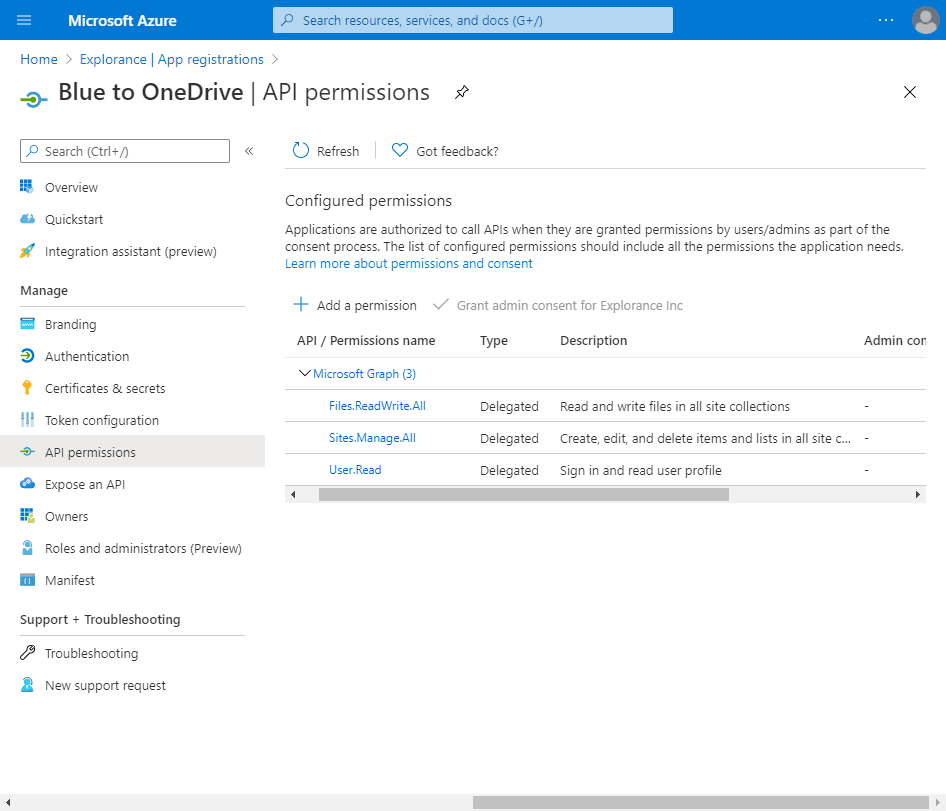Open New support request
Image resolution: width=946 pixels, height=811 pixels.
(105, 685)
